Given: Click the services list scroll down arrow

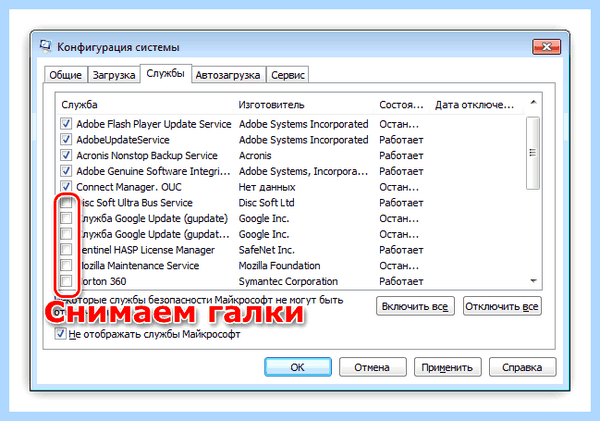Looking at the screenshot, I should point(533,281).
